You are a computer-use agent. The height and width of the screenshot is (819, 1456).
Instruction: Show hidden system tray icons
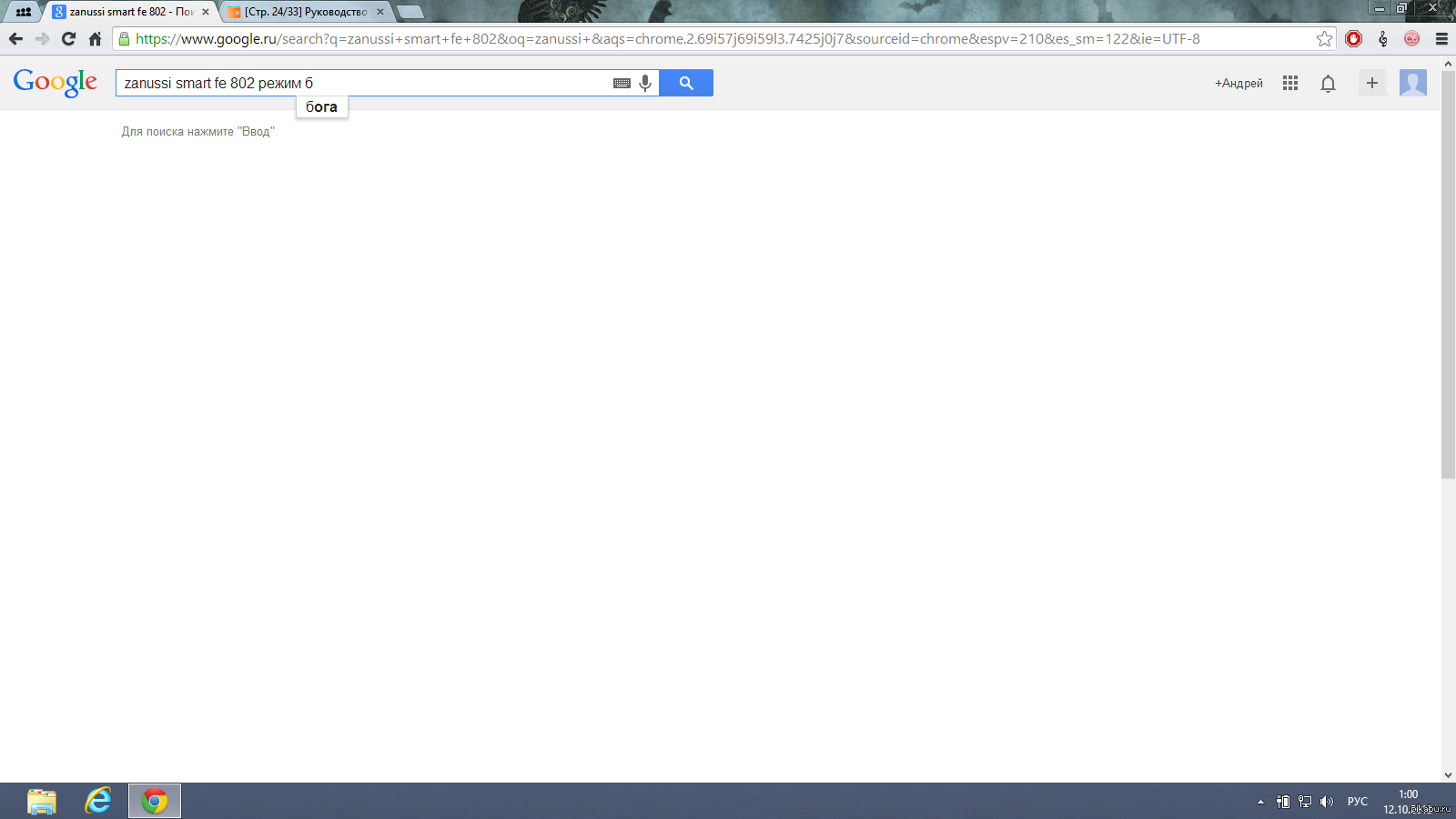click(1260, 802)
